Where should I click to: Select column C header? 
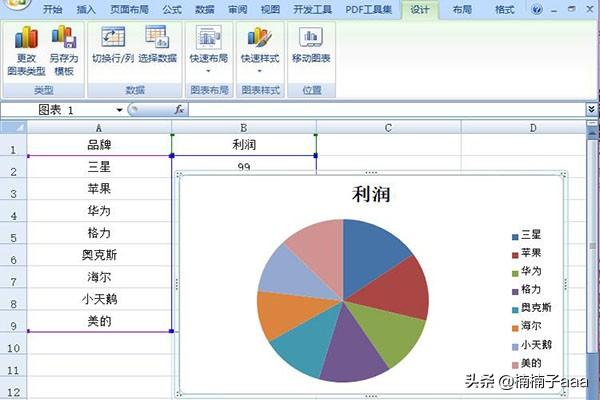click(388, 127)
